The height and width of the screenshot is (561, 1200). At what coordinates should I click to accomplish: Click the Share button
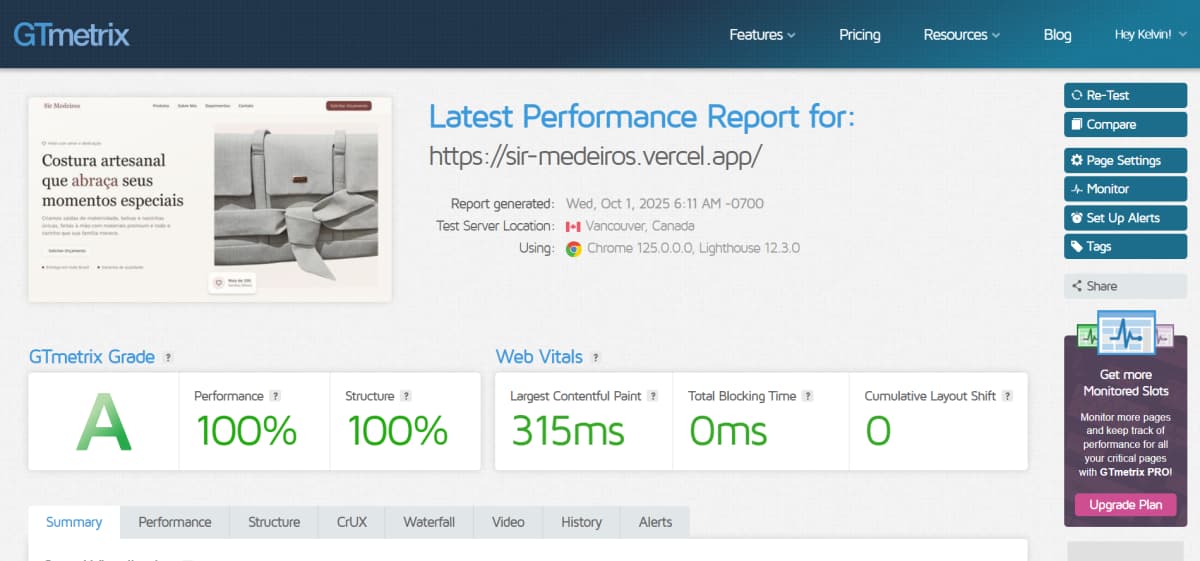pyautogui.click(x=1125, y=286)
